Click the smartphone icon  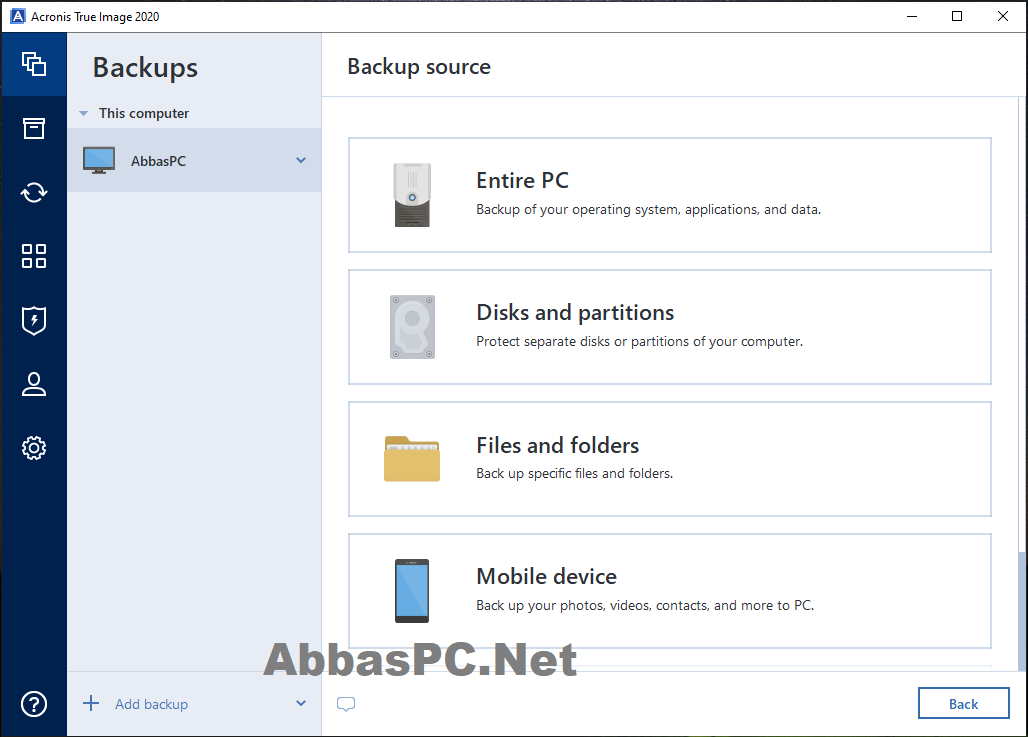click(412, 591)
